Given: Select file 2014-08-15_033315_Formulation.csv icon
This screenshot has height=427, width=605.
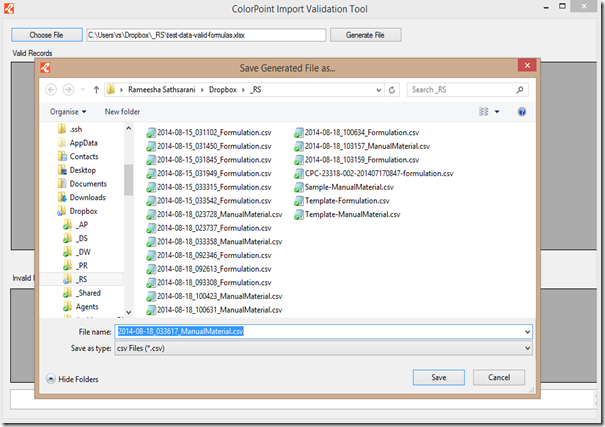Looking at the screenshot, I should click(151, 187).
